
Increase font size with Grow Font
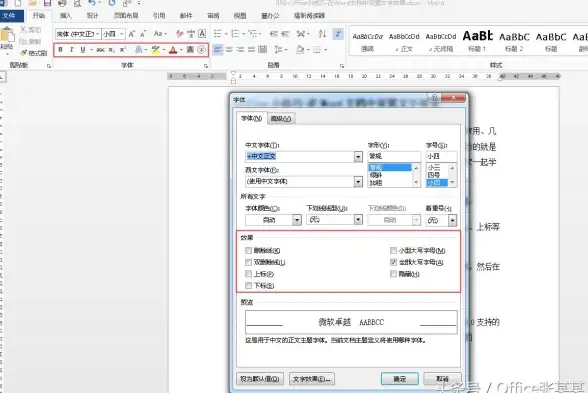click(x=132, y=34)
